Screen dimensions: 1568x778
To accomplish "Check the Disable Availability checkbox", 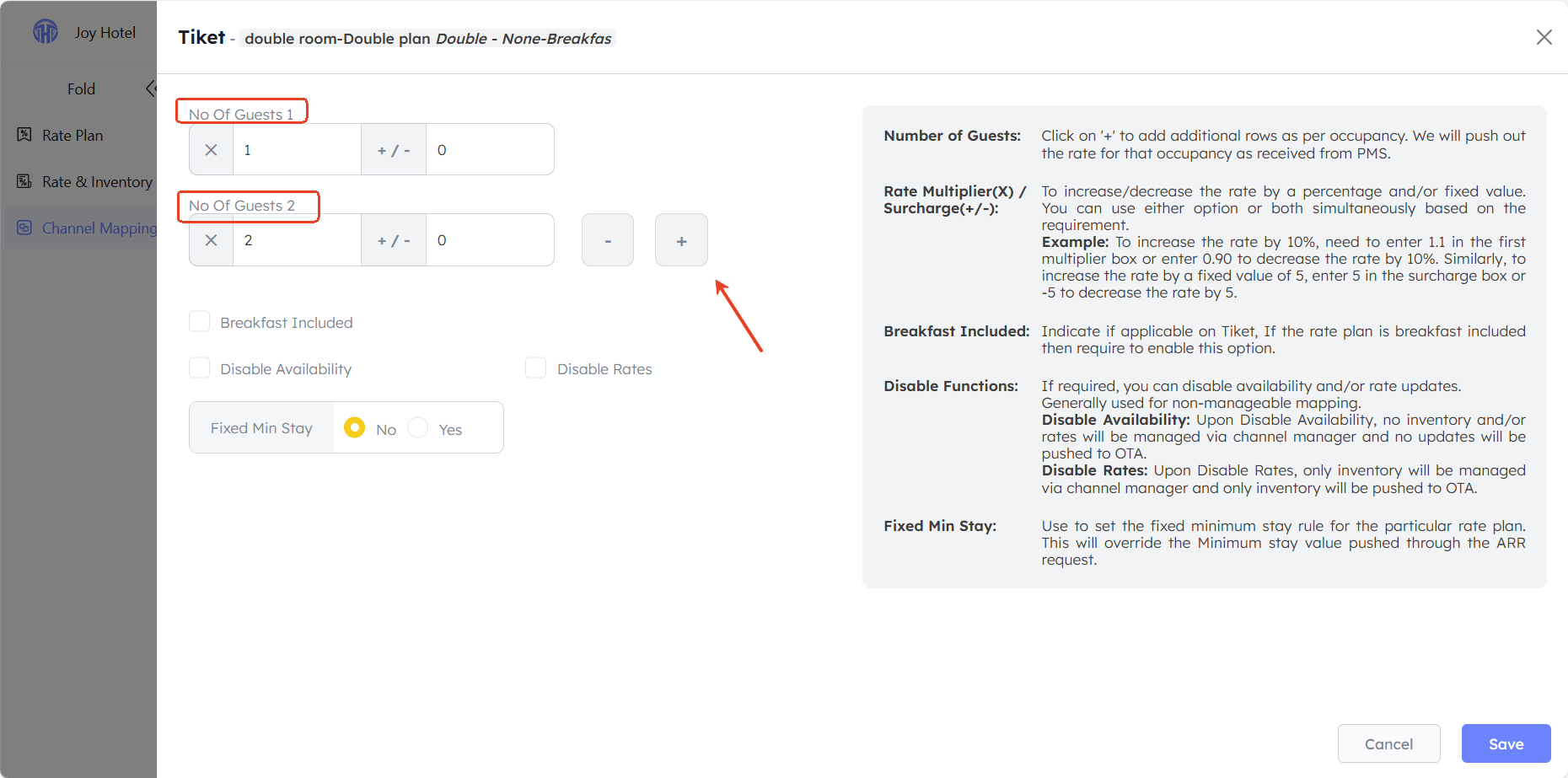I will [200, 368].
